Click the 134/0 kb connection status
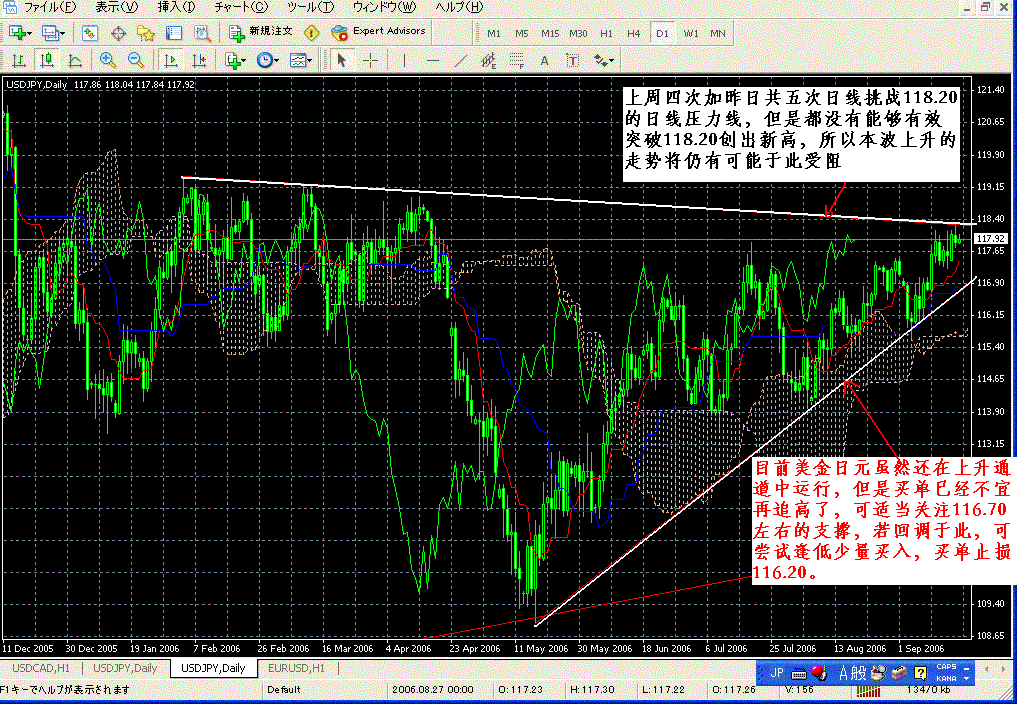The height and width of the screenshot is (707, 1018). 929,689
